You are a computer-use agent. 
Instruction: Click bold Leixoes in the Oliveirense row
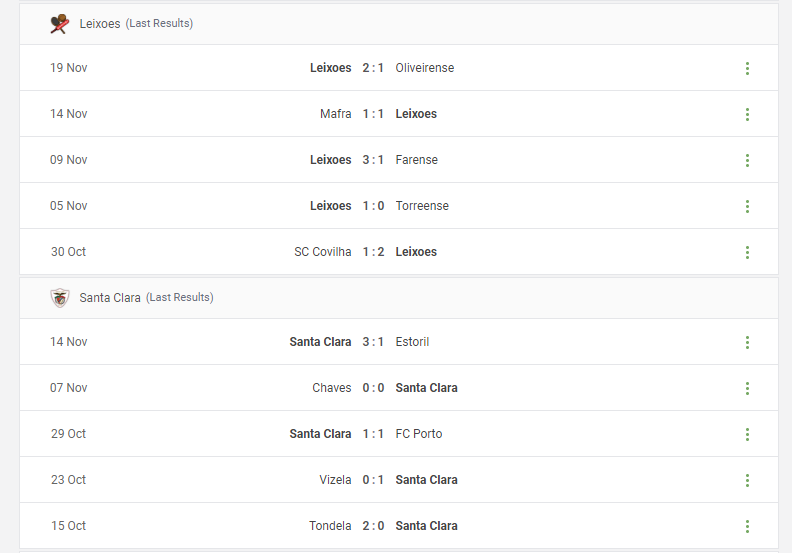[x=331, y=68]
